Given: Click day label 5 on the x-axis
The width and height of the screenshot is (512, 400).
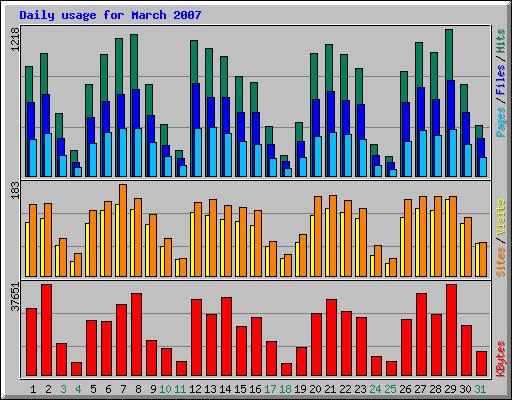Looking at the screenshot, I should coord(93,389).
